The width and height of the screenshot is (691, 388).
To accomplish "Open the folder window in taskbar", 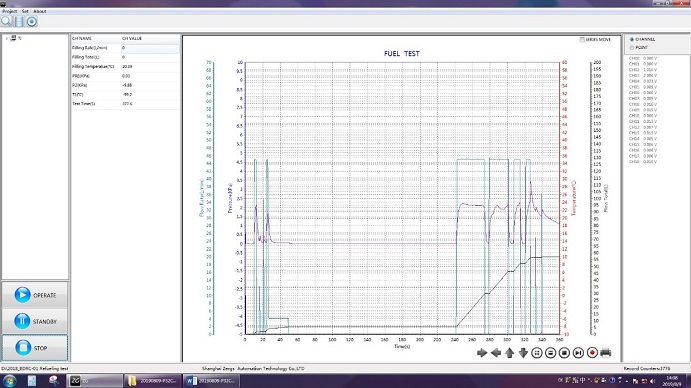I will 152,381.
